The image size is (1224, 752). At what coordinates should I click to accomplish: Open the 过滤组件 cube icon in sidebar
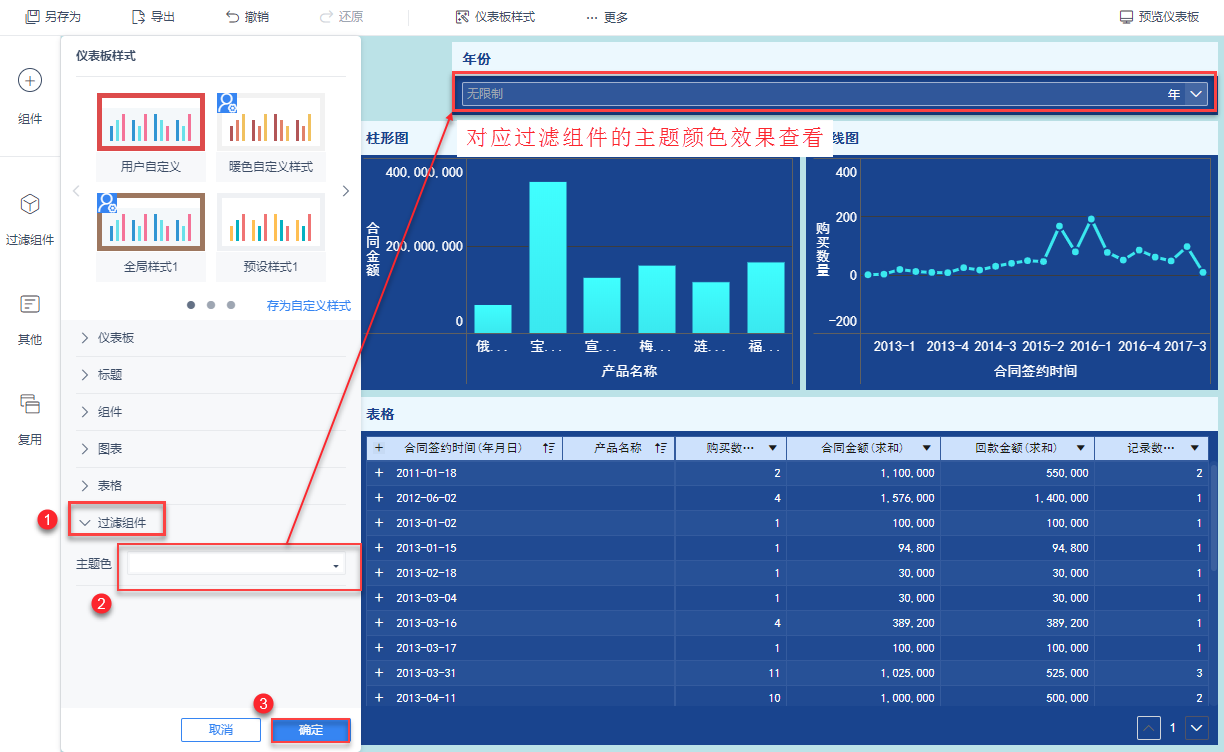[x=30, y=204]
